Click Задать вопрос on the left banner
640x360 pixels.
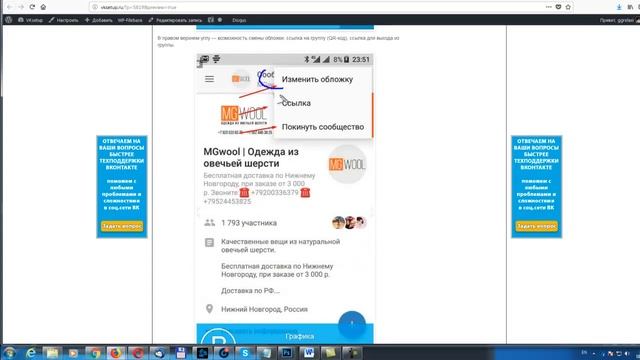point(122,226)
